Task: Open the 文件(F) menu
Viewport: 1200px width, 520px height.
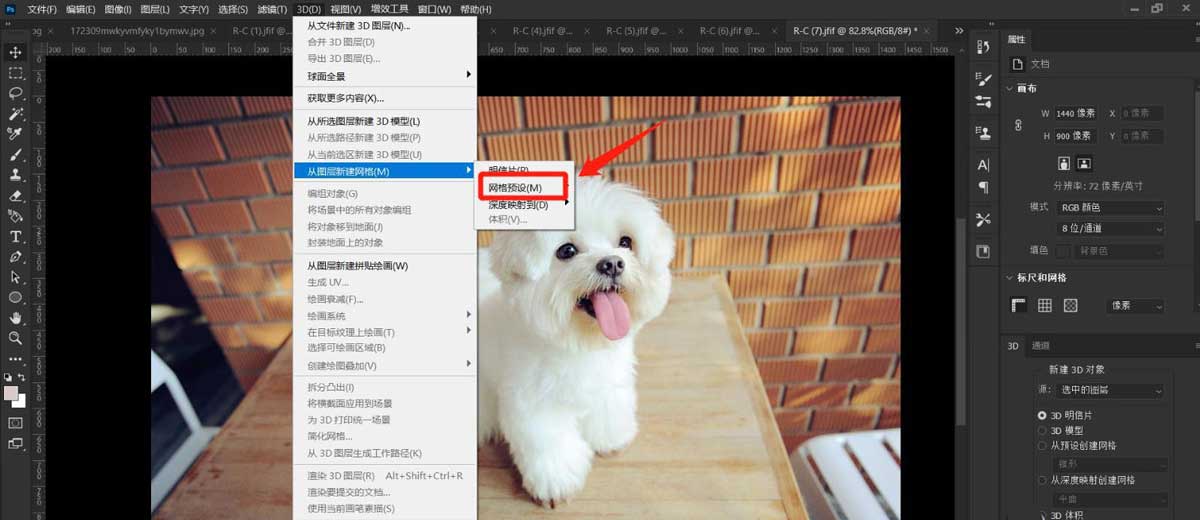Action: point(42,9)
